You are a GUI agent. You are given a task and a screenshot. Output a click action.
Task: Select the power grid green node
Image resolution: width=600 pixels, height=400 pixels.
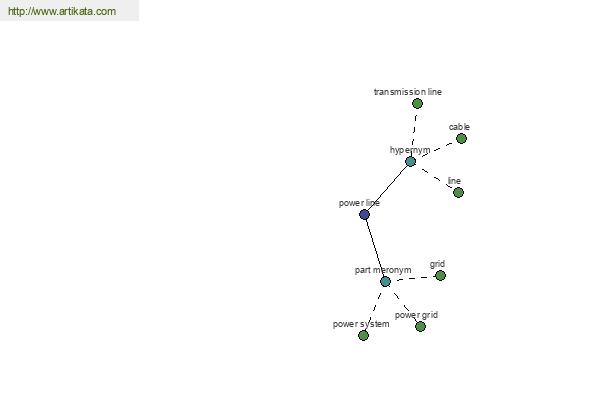coord(420,327)
